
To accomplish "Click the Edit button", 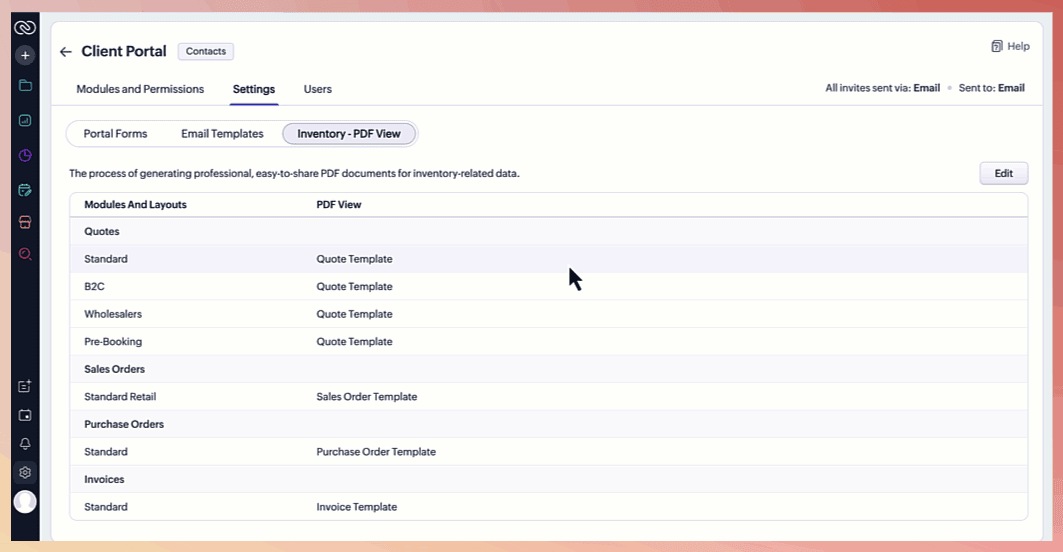I will 1003,173.
